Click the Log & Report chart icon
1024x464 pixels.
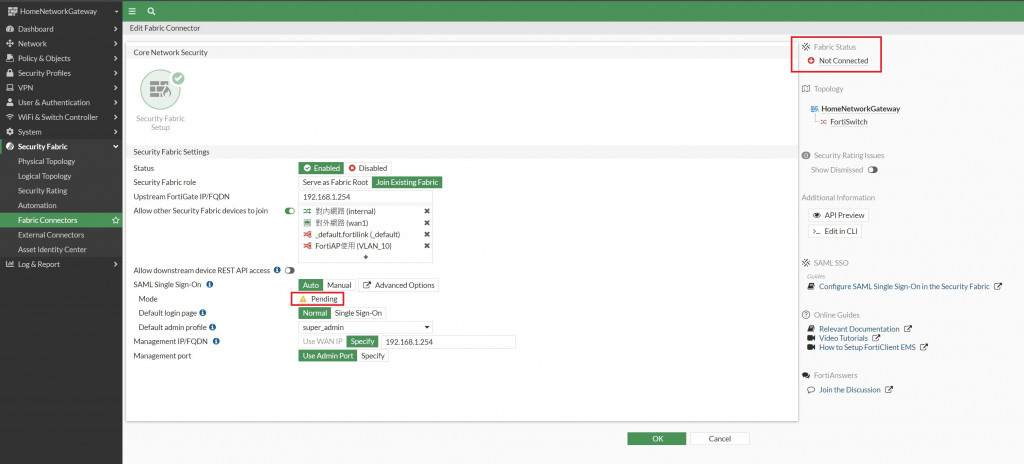click(x=10, y=265)
